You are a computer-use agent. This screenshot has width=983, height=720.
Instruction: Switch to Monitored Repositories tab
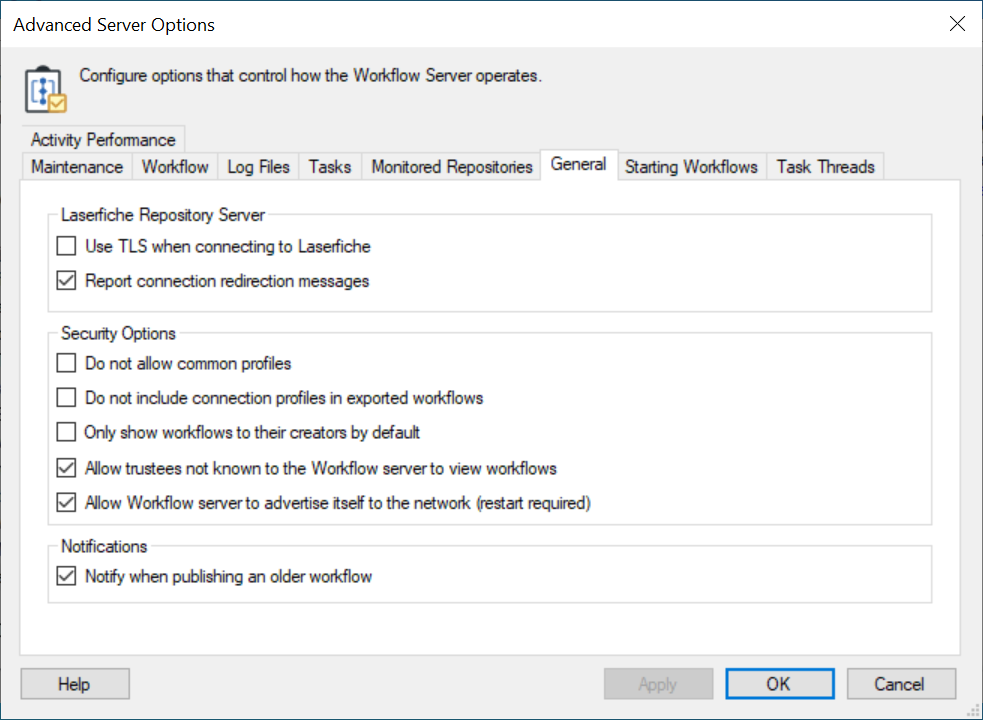tap(451, 167)
